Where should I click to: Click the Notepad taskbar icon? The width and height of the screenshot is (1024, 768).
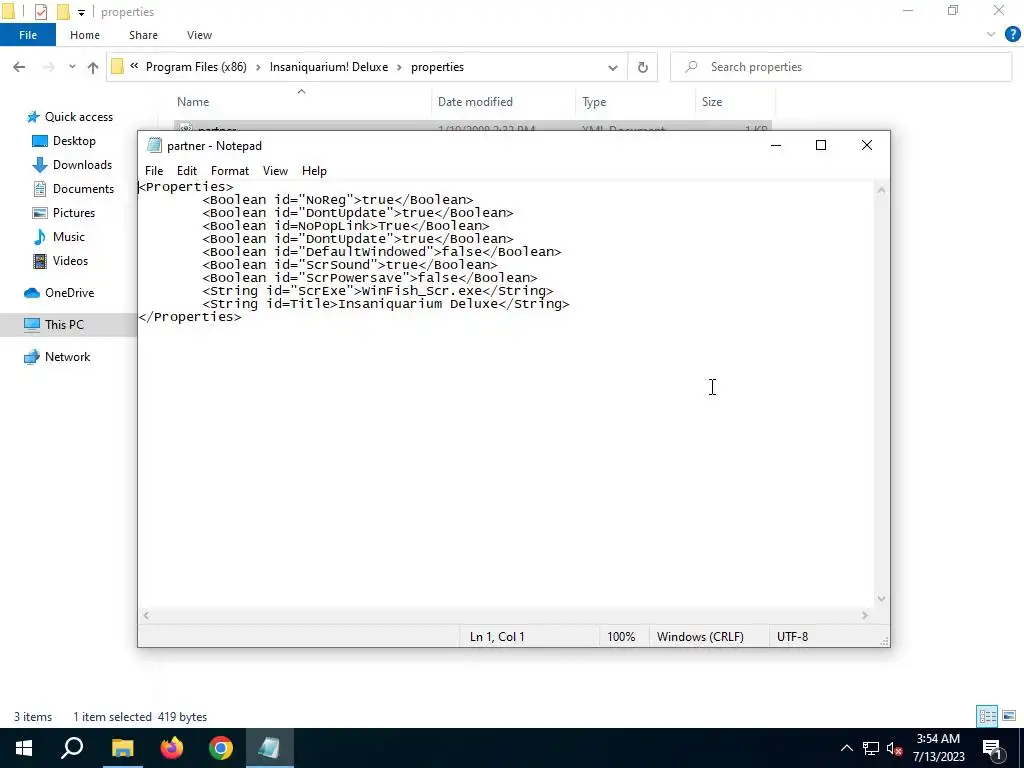click(270, 748)
